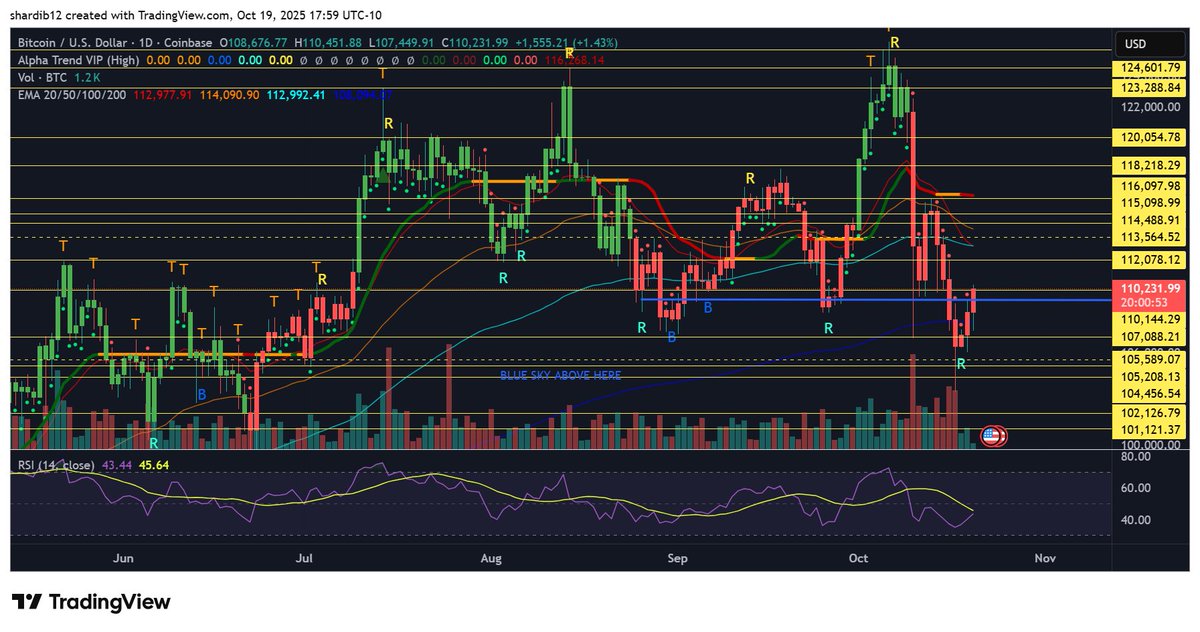Click the yellow RSI average value 45.64
The width and height of the screenshot is (1200, 632).
pyautogui.click(x=155, y=465)
